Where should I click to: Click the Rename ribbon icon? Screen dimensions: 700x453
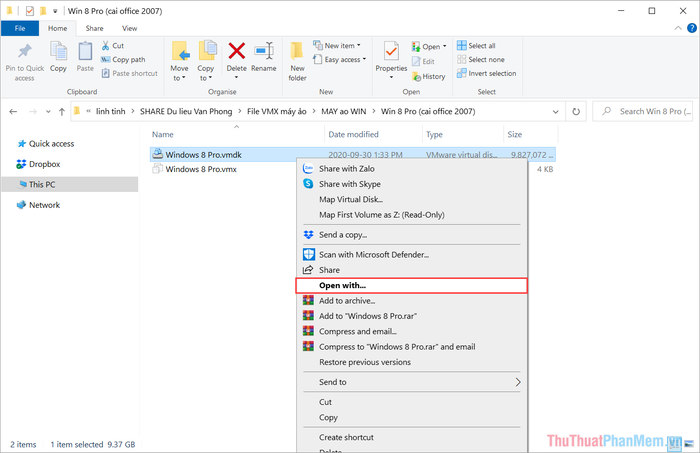tap(264, 51)
